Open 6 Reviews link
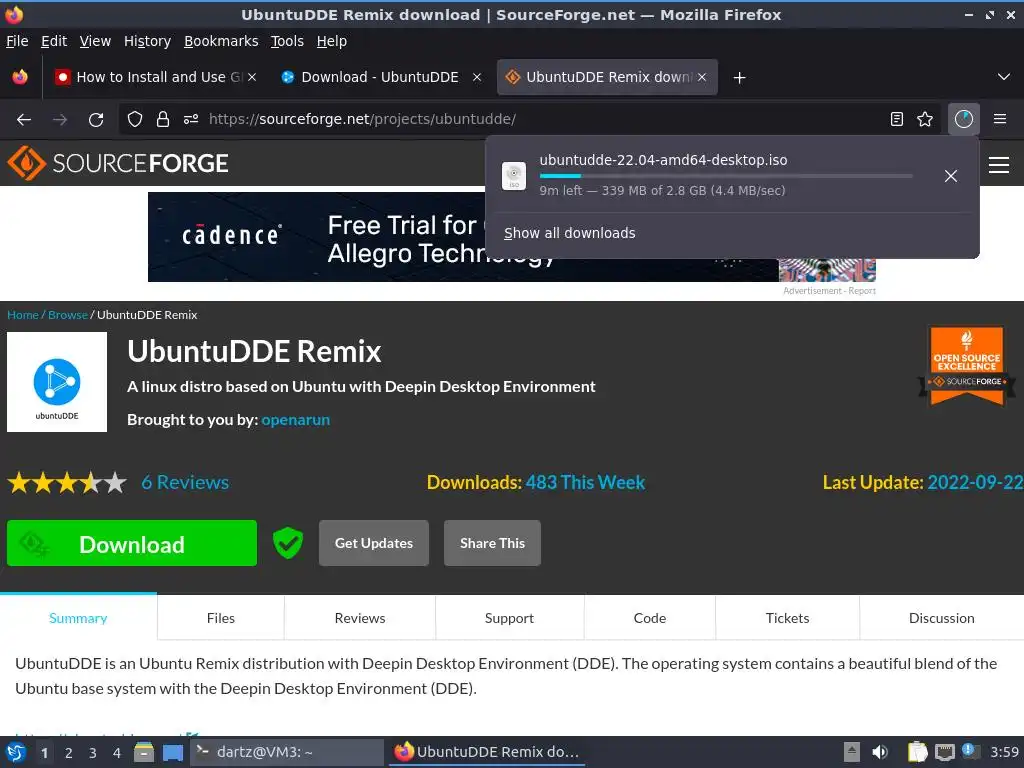Screen dimensions: 1024x768 click(x=185, y=482)
